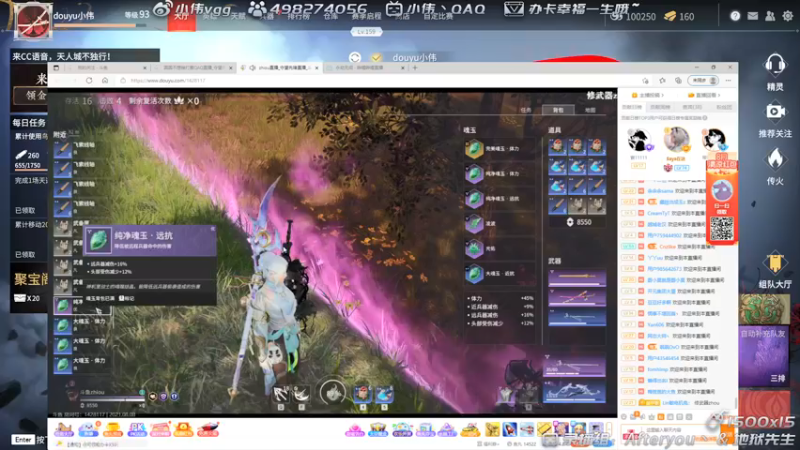This screenshot has height=450, width=800.
Task: Click browser favorites star icon
Action: tap(662, 81)
